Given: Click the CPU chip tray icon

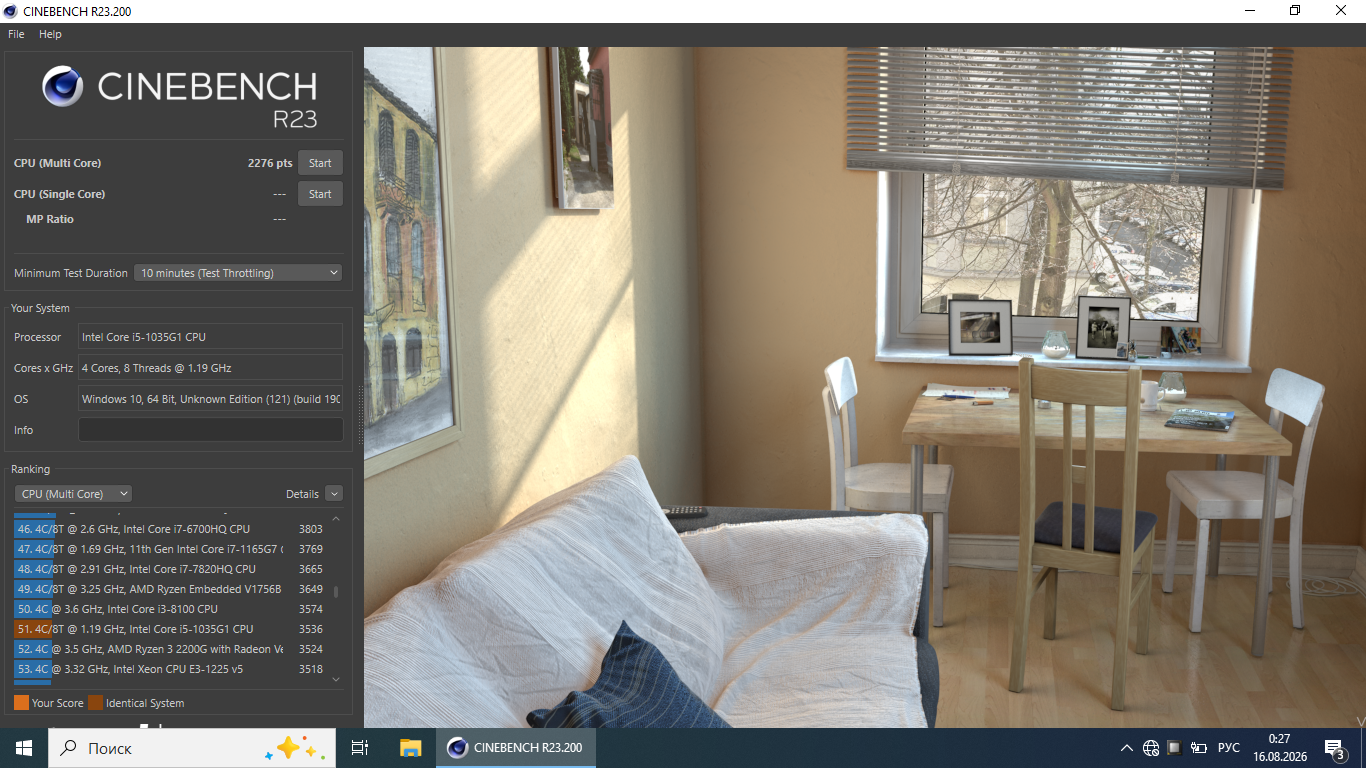Looking at the screenshot, I should tap(1174, 748).
